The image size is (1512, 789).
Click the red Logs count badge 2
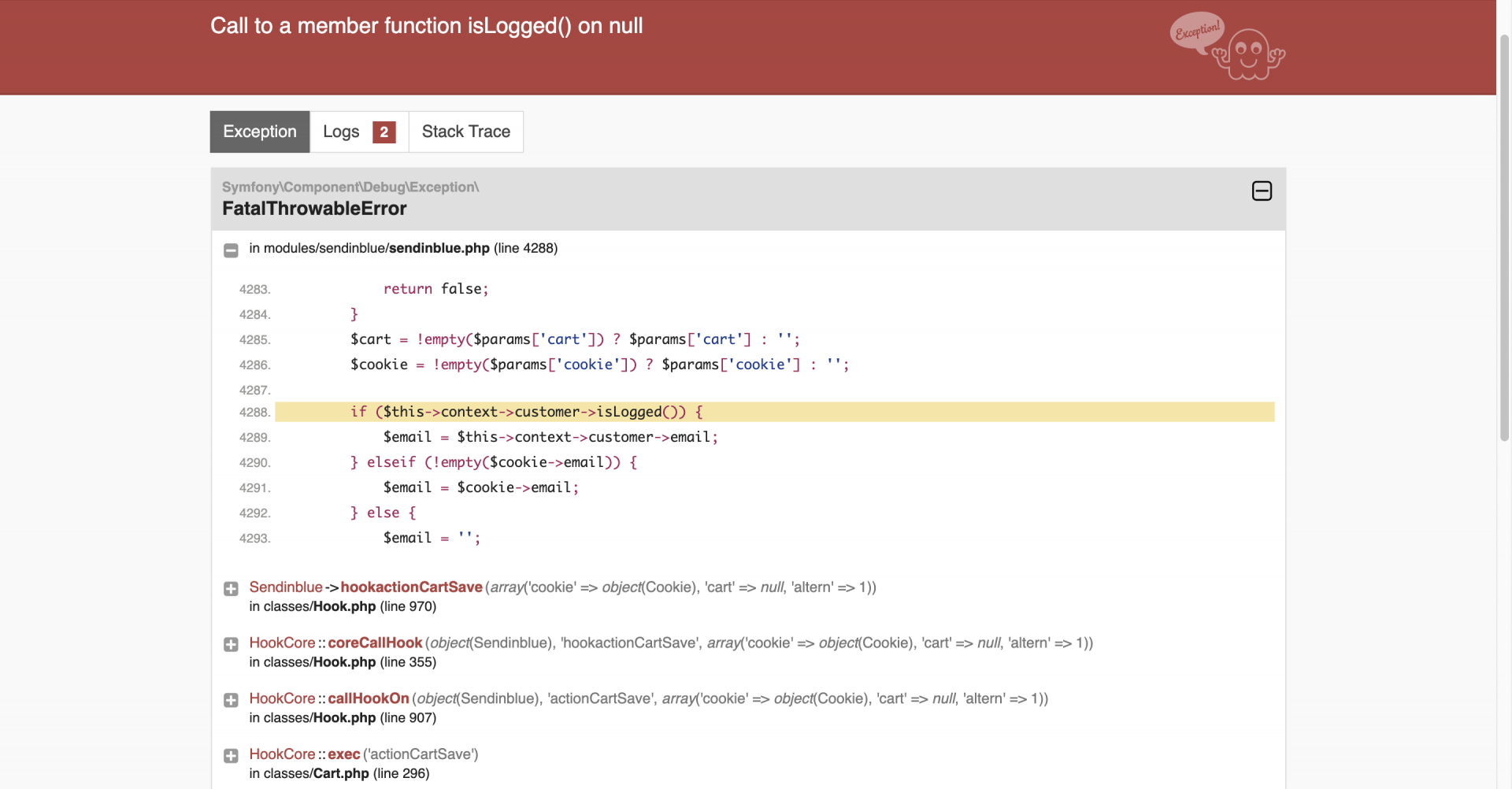pos(384,131)
